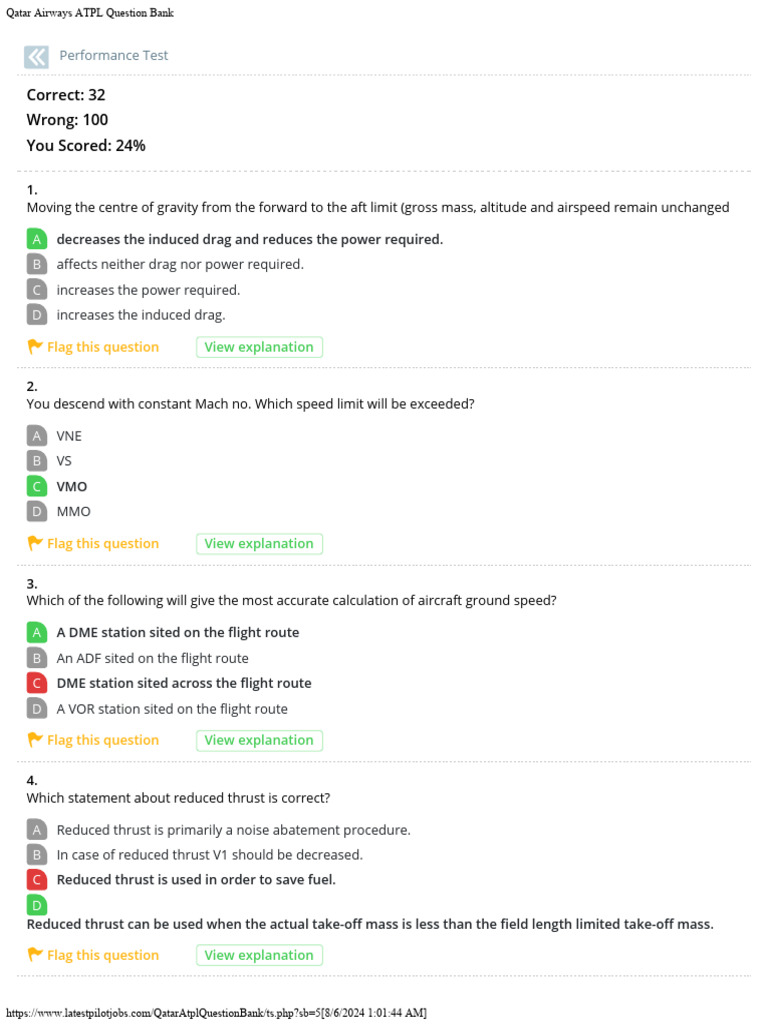Select option B ADF answer in question 3
The width and height of the screenshot is (768, 1024).
pos(152,658)
